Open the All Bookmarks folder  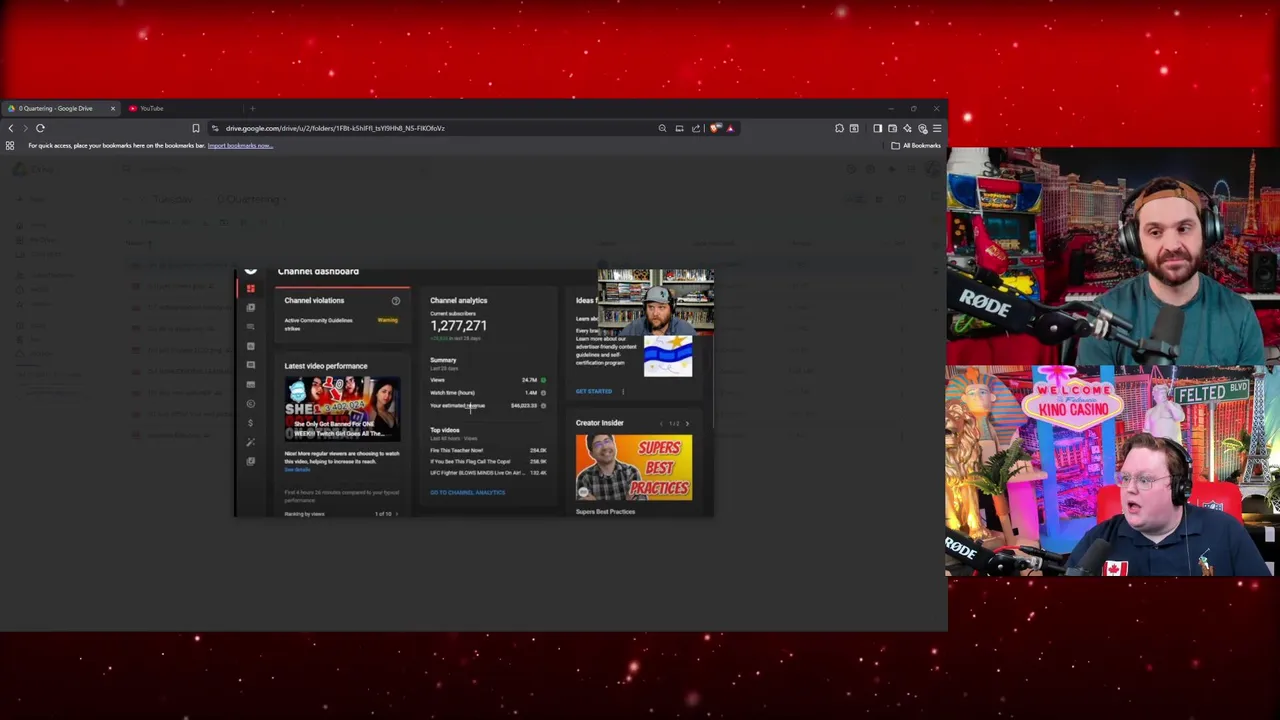pyautogui.click(x=916, y=146)
